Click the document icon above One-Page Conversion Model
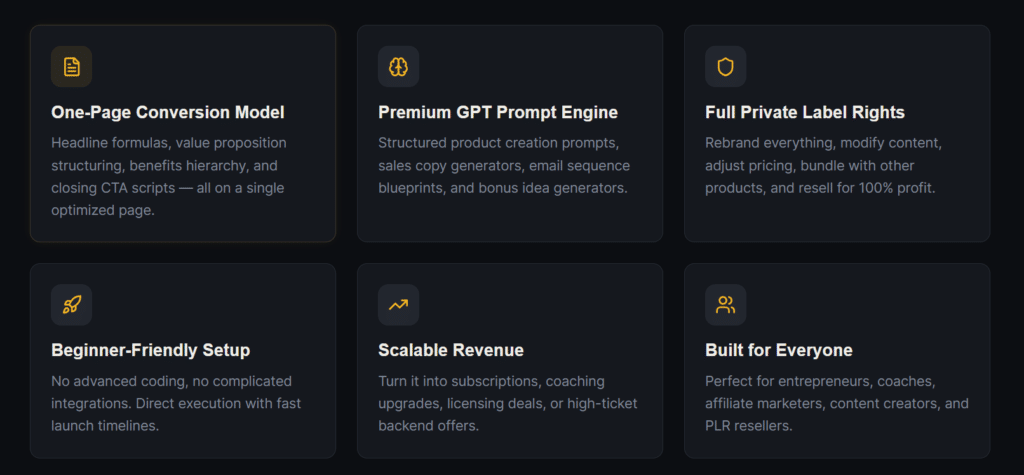Screen dimensions: 1024x475 point(71,67)
